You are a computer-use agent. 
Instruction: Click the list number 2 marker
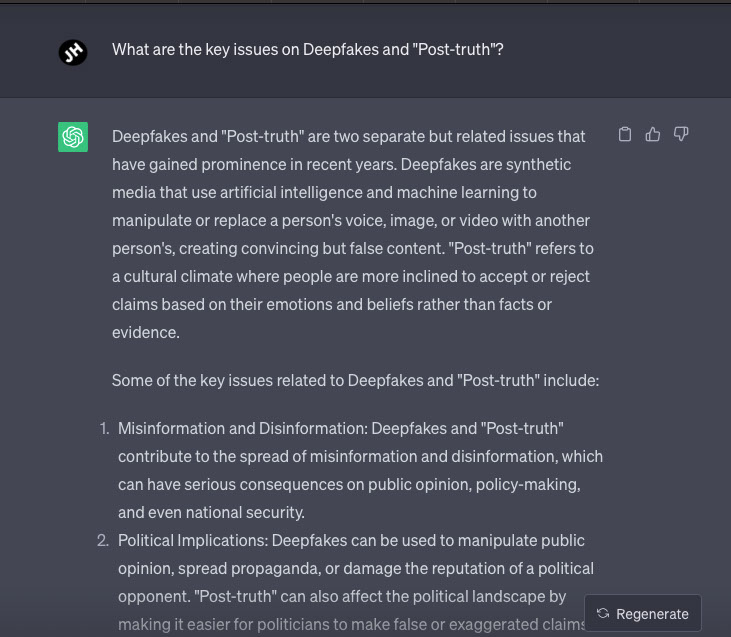(x=102, y=540)
